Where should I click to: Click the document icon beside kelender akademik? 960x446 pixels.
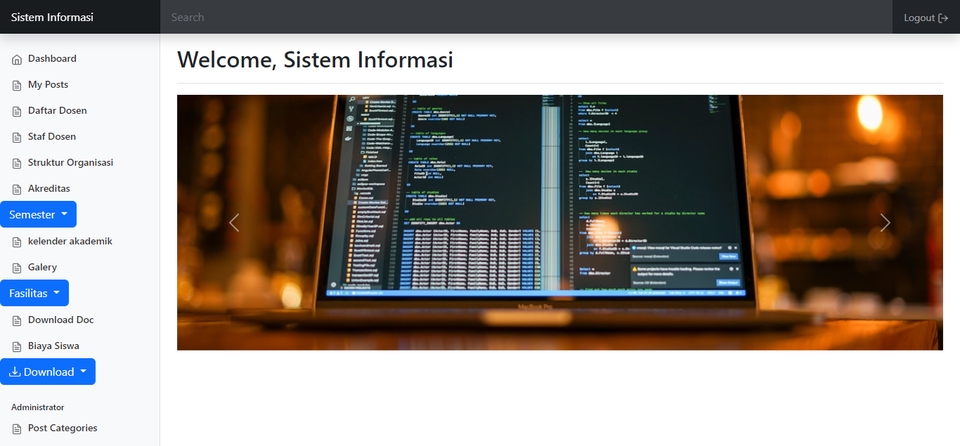(x=17, y=242)
